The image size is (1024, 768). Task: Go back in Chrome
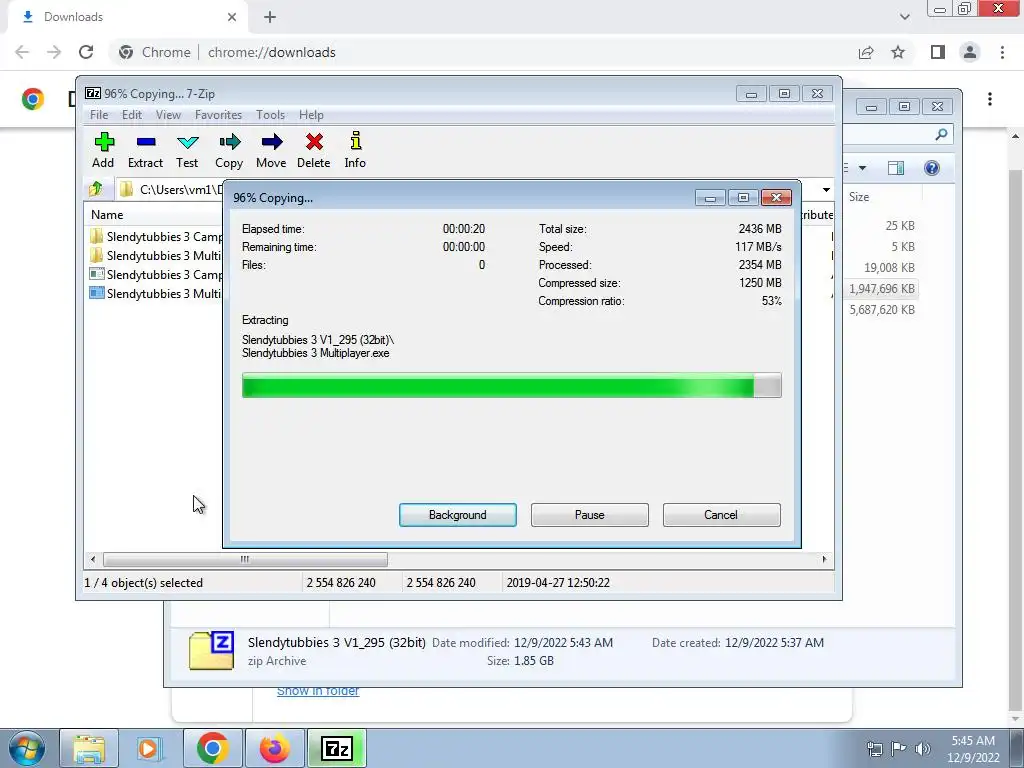[22, 52]
